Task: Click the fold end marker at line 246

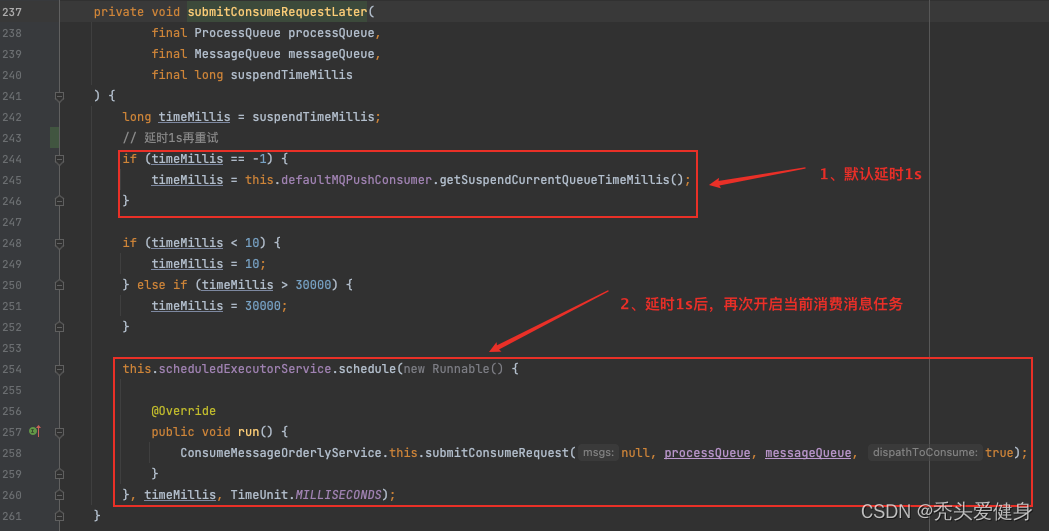Action: (59, 201)
